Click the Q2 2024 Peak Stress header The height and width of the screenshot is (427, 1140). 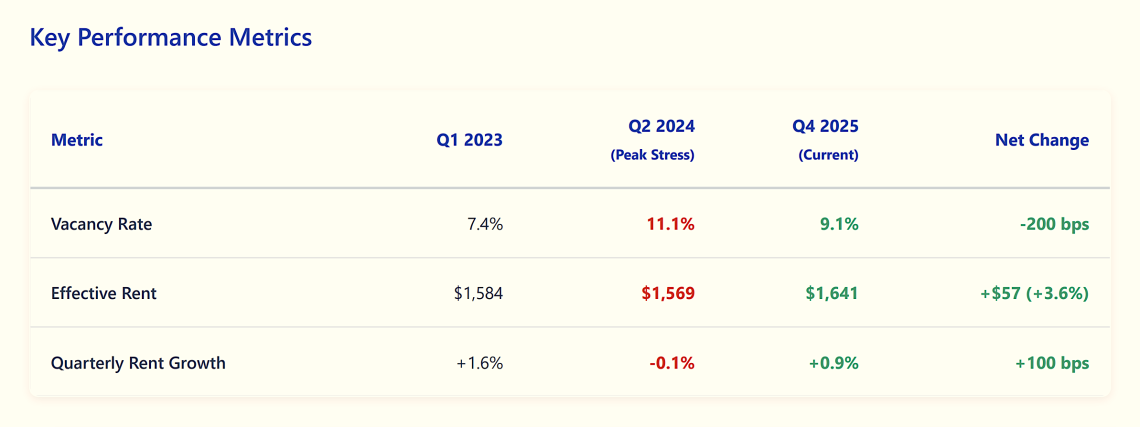[x=654, y=140]
